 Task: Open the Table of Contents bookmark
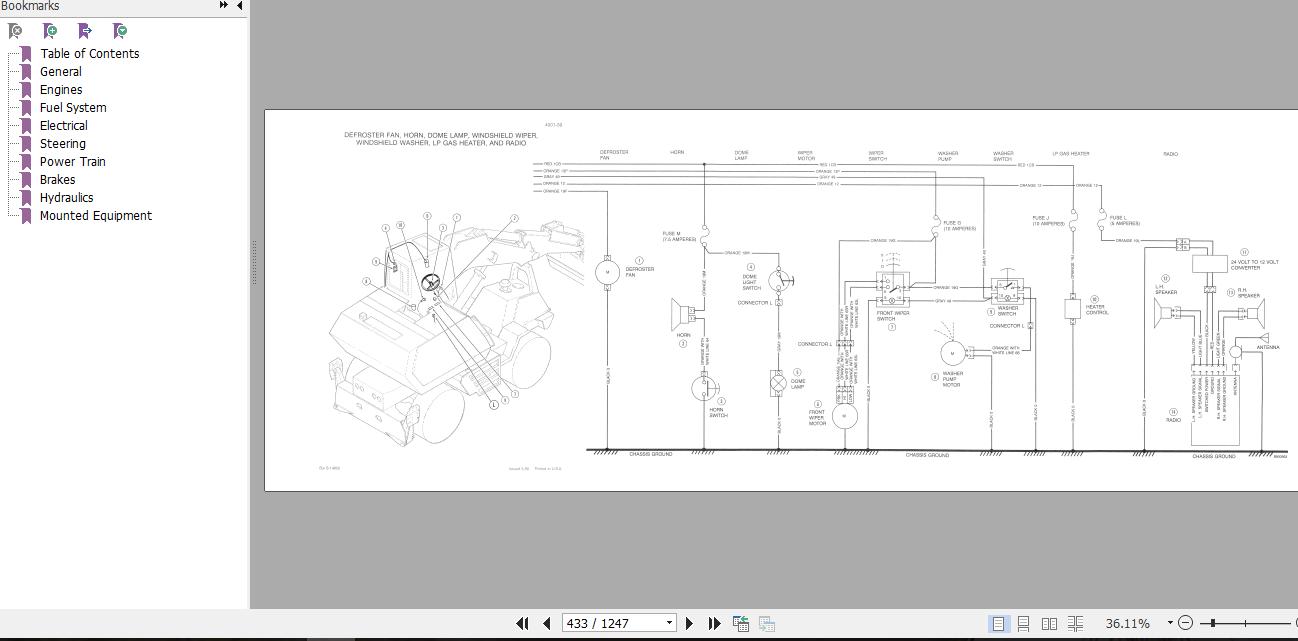(89, 53)
